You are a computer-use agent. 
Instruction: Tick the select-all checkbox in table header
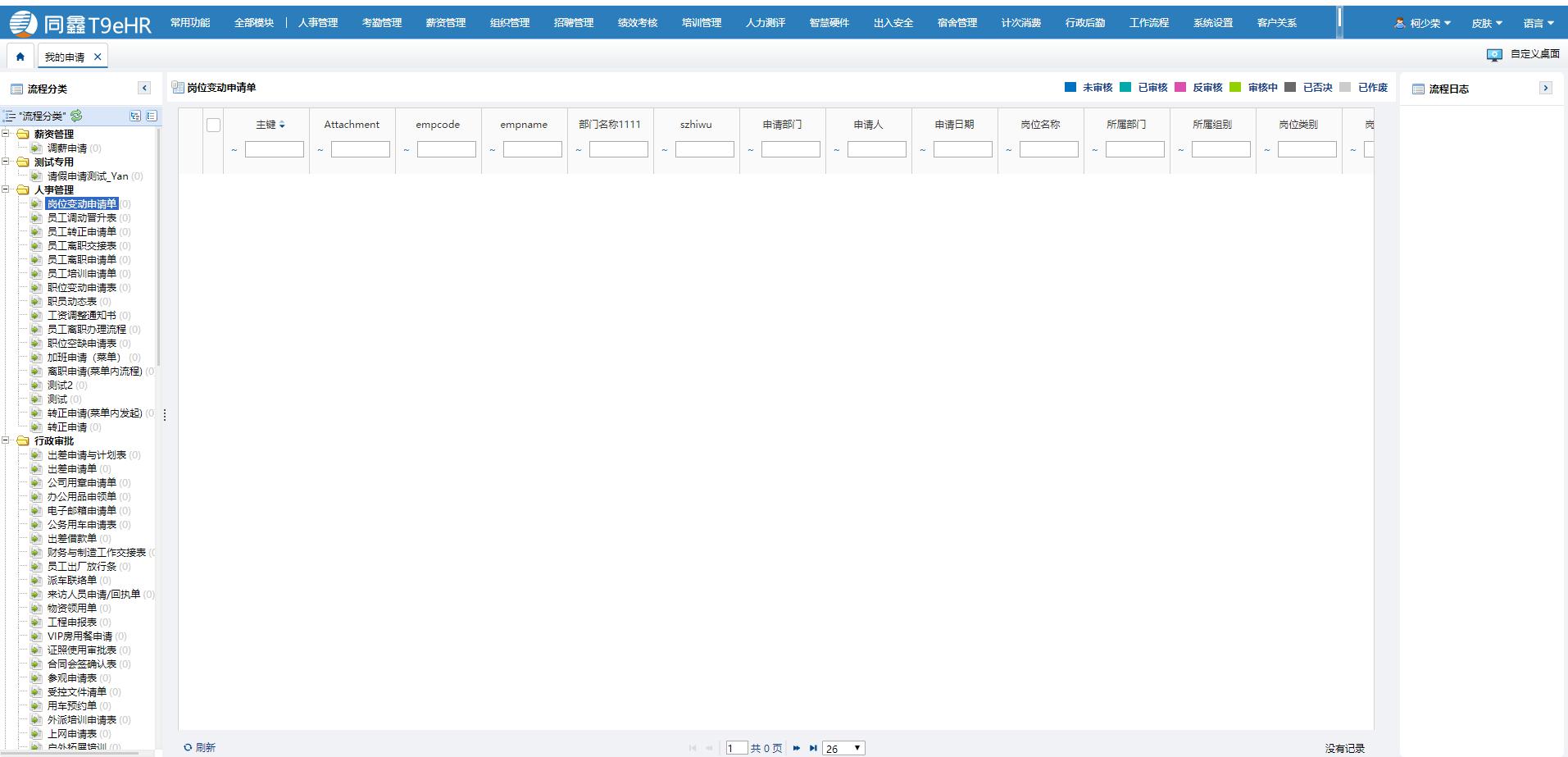pos(213,125)
